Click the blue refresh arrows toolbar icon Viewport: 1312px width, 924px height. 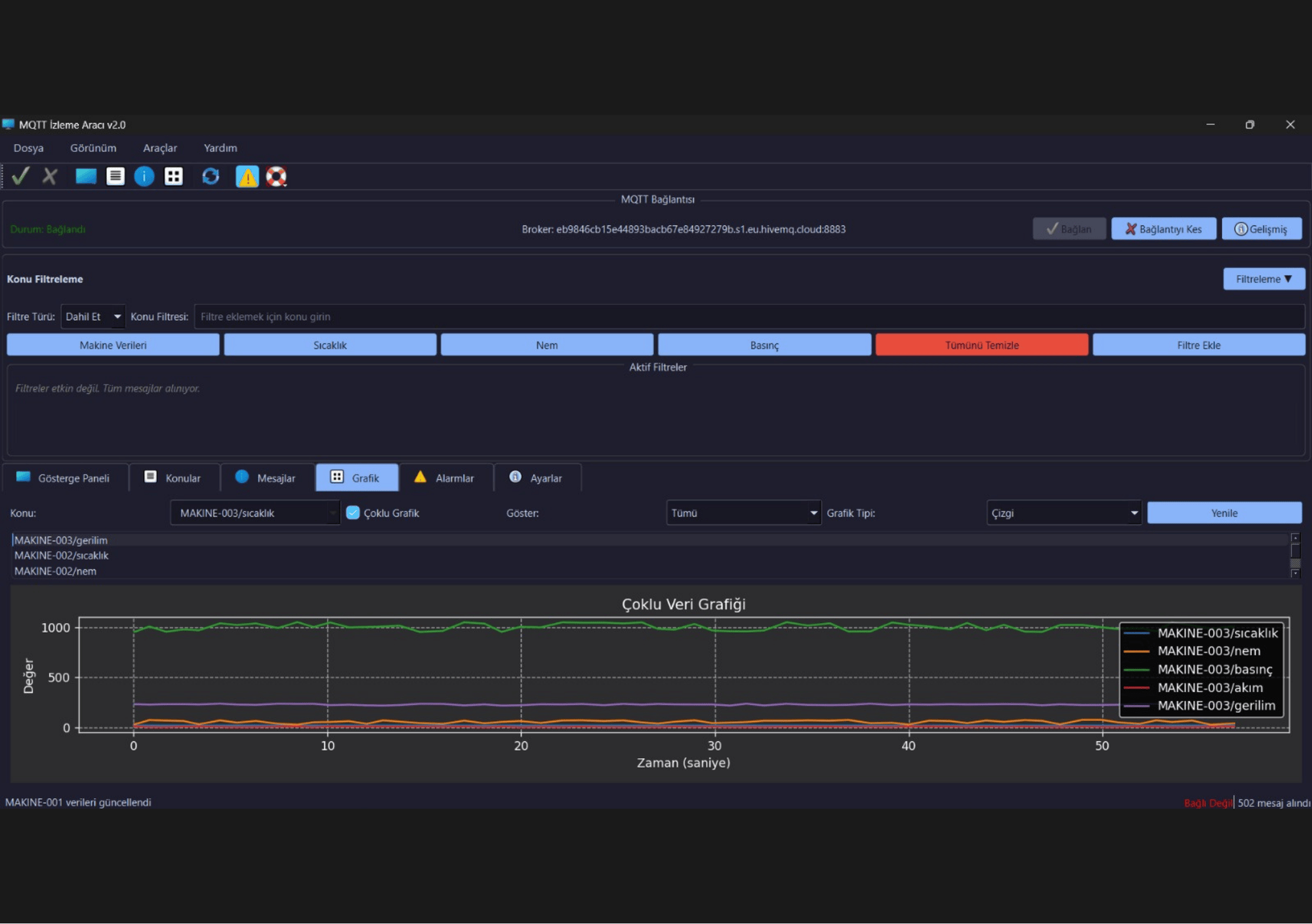(x=211, y=176)
